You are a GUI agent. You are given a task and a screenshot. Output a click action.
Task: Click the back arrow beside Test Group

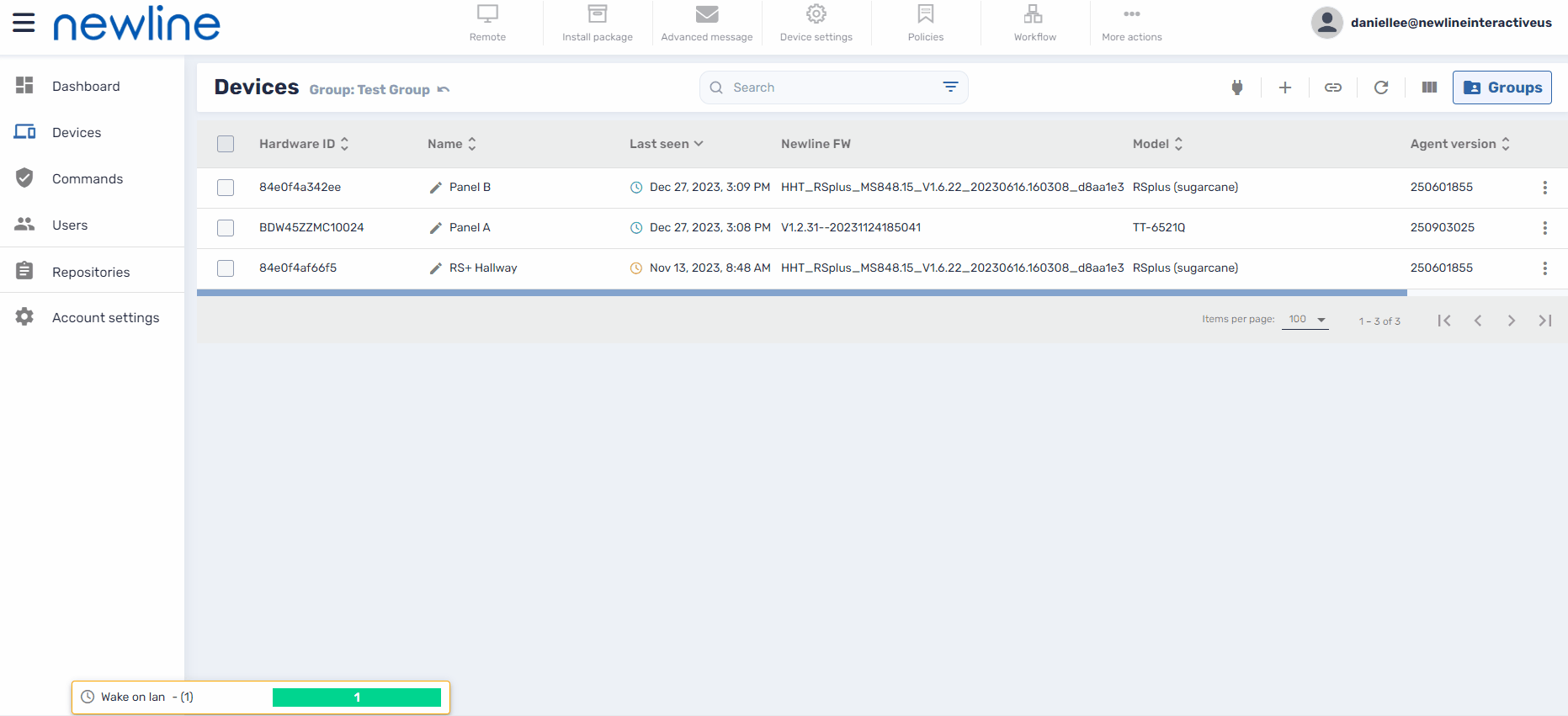pyautogui.click(x=444, y=89)
